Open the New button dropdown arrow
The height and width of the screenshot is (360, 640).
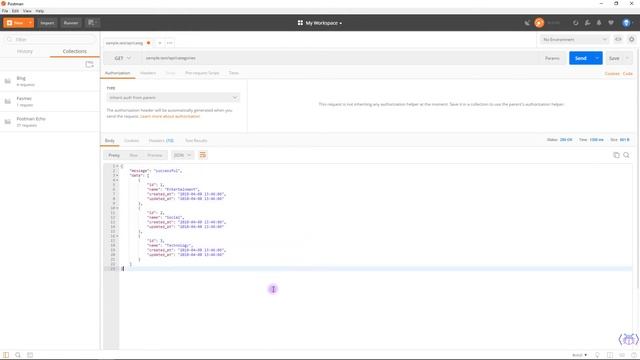click(30, 23)
